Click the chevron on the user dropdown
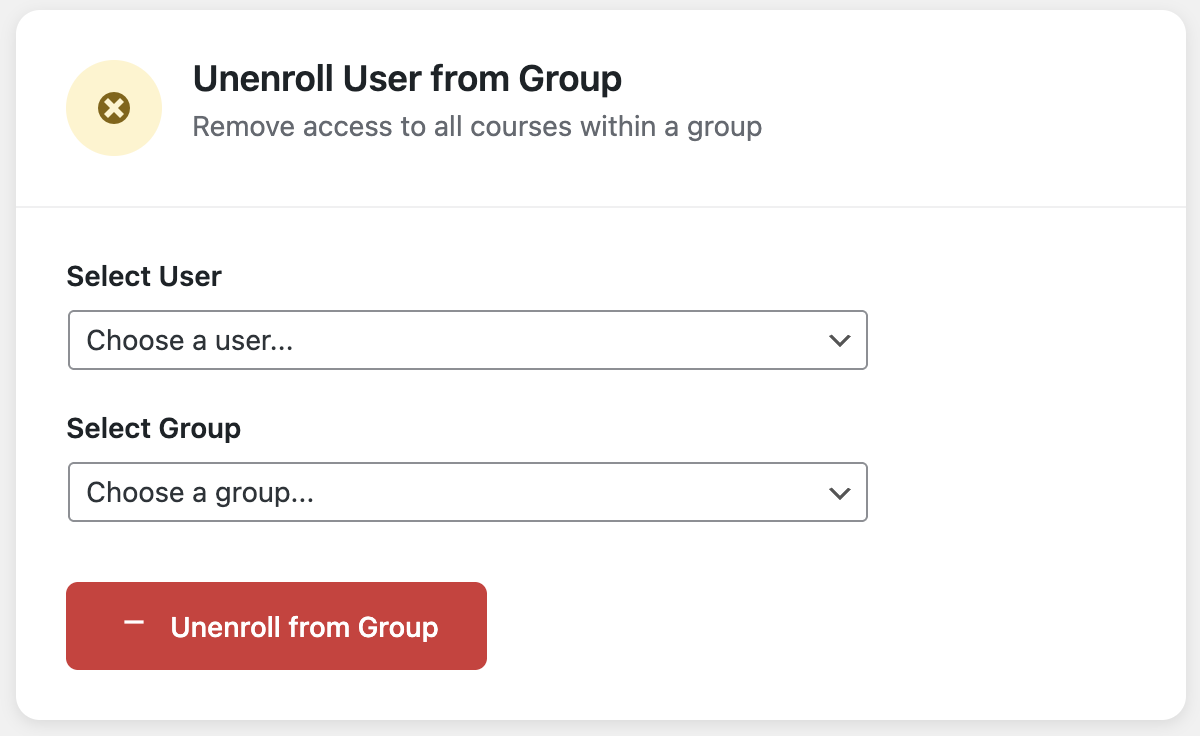This screenshot has height=736, width=1200. pyautogui.click(x=839, y=340)
